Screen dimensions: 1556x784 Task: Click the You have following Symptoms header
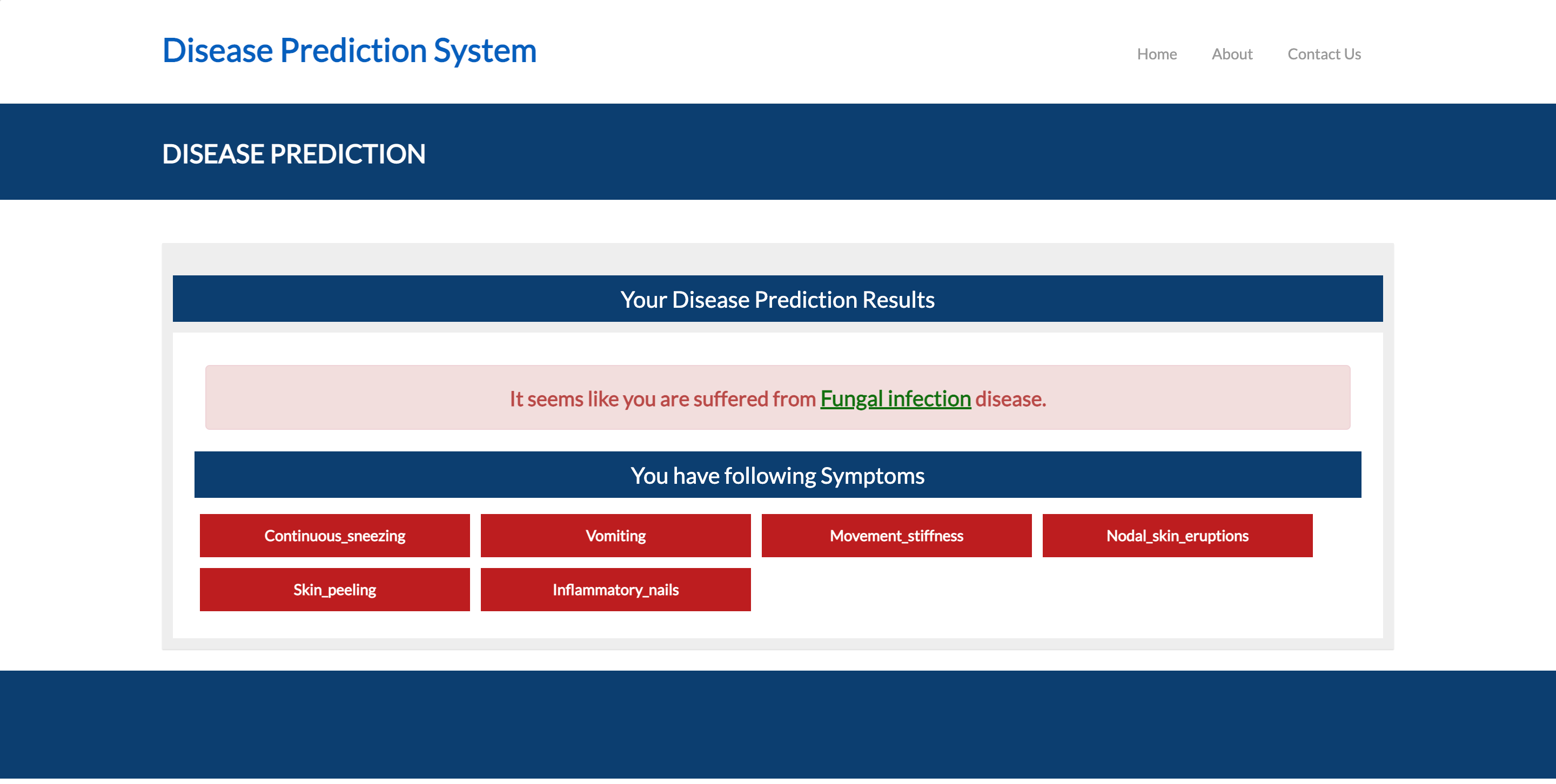pos(778,474)
